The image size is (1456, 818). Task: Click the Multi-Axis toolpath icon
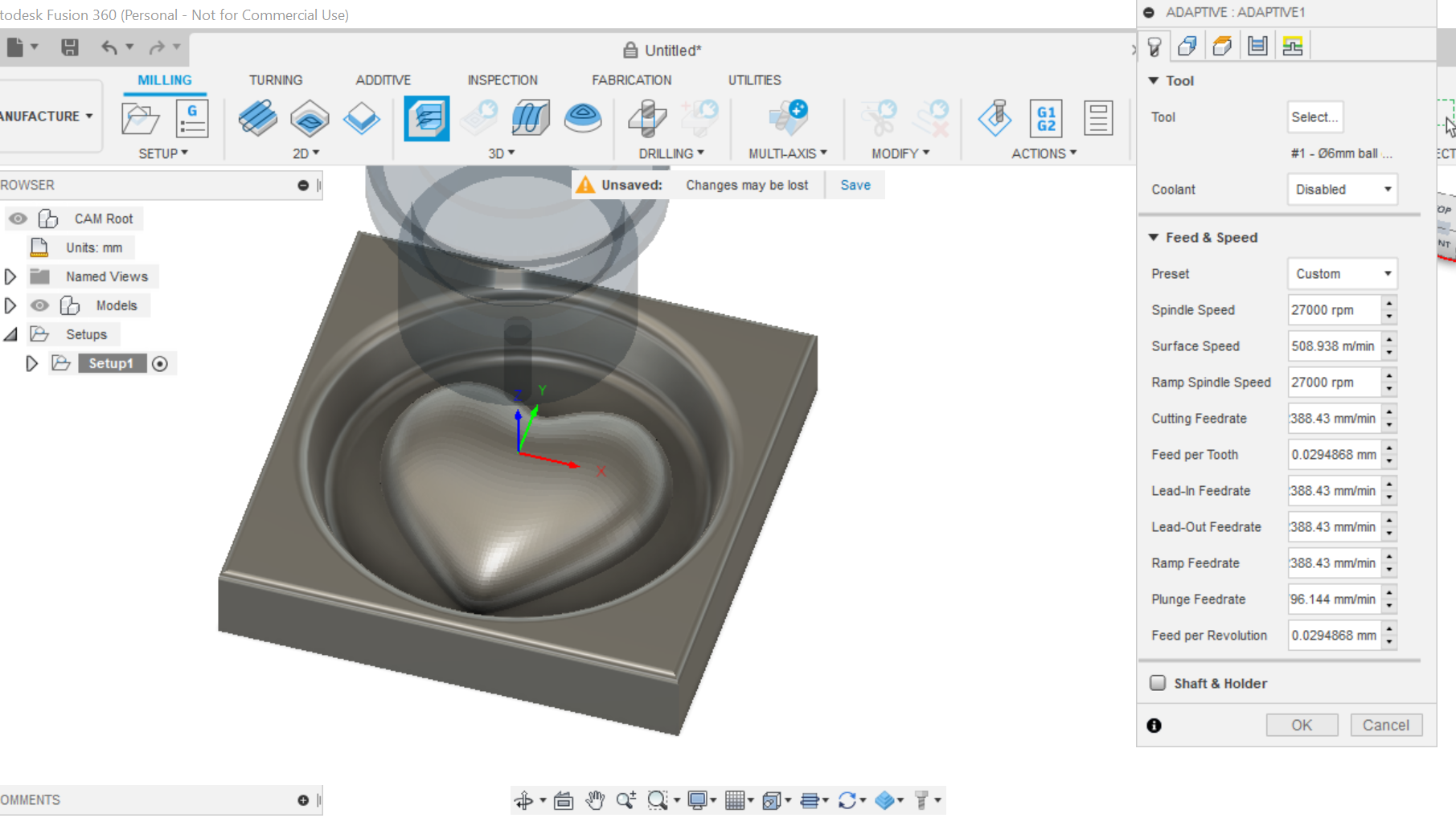tap(788, 118)
